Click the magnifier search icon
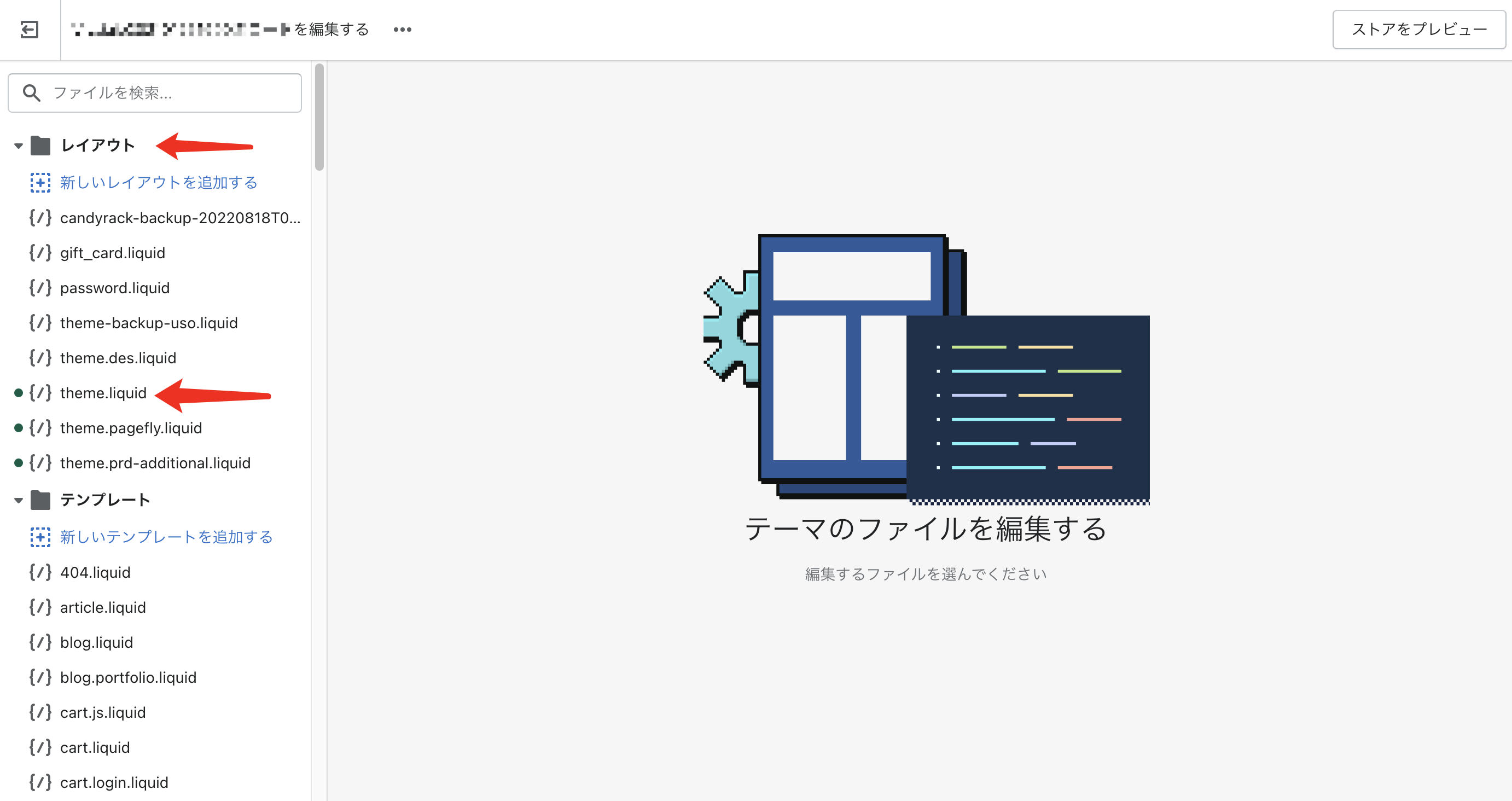Viewport: 1512px width, 801px height. 32,93
